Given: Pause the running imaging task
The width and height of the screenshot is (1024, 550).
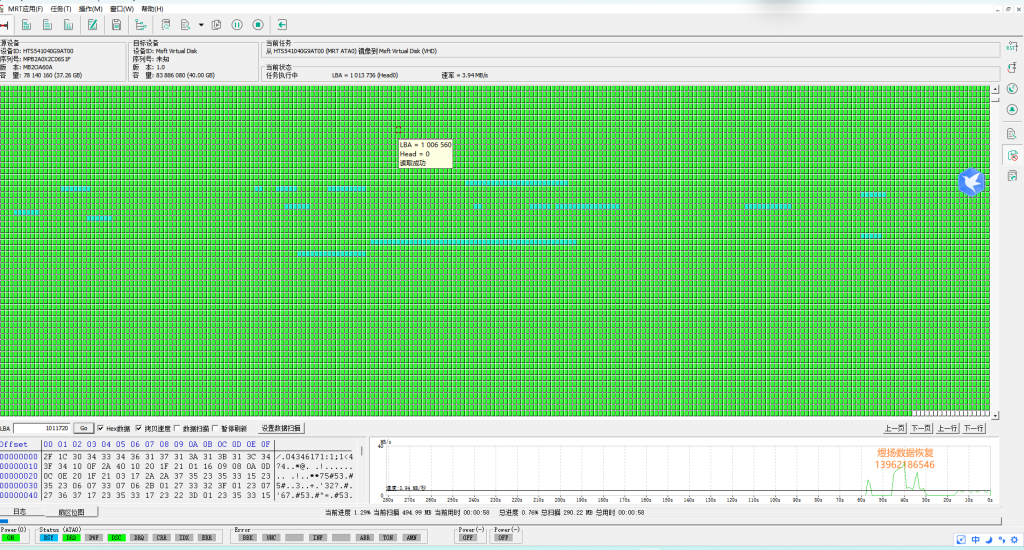Looking at the screenshot, I should coord(237,25).
